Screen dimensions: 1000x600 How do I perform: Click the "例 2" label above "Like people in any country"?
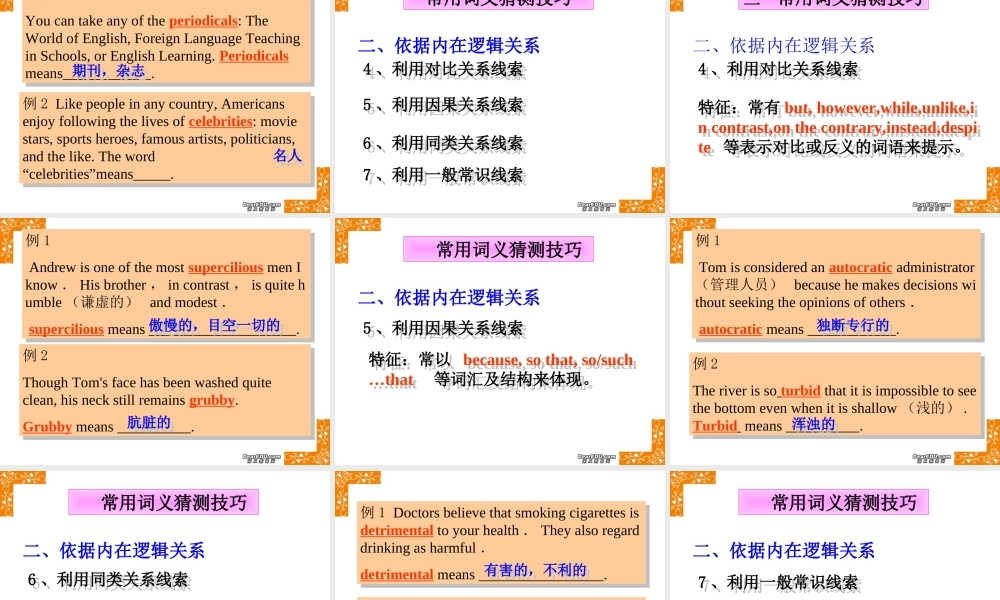click(35, 104)
